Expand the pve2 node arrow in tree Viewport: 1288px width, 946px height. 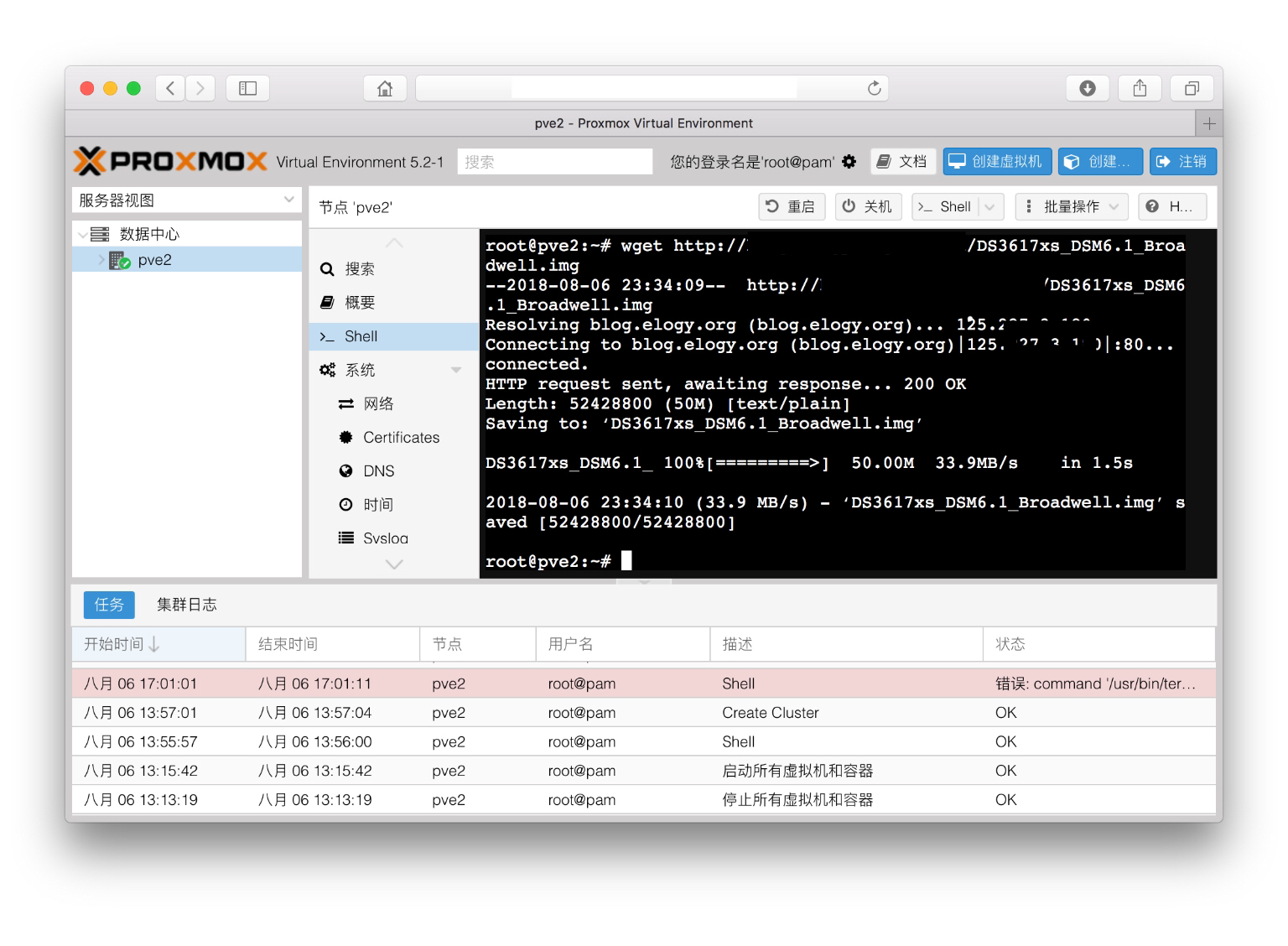pyautogui.click(x=101, y=260)
